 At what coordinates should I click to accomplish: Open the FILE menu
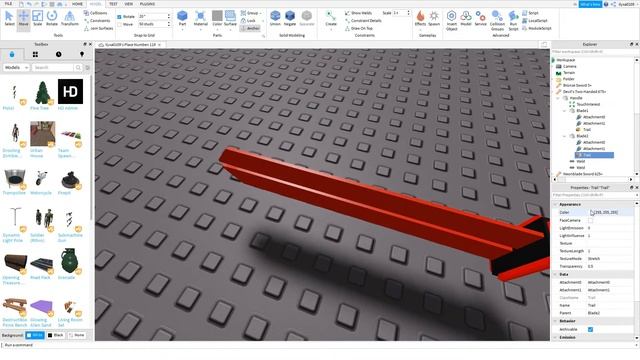tap(8, 4)
